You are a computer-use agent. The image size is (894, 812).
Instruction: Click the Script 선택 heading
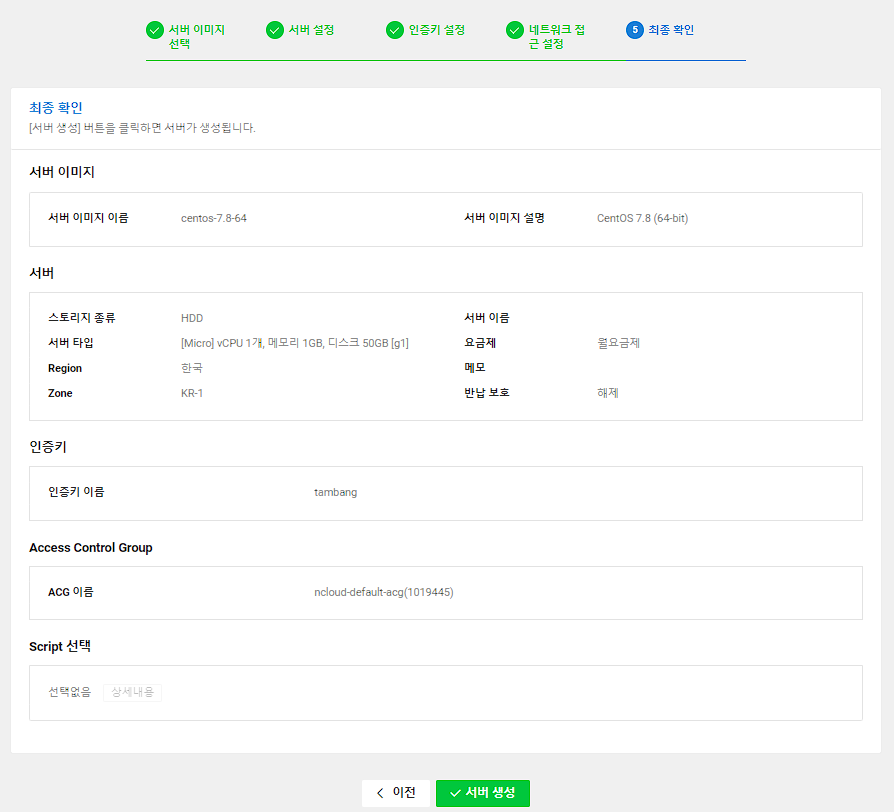(60, 647)
